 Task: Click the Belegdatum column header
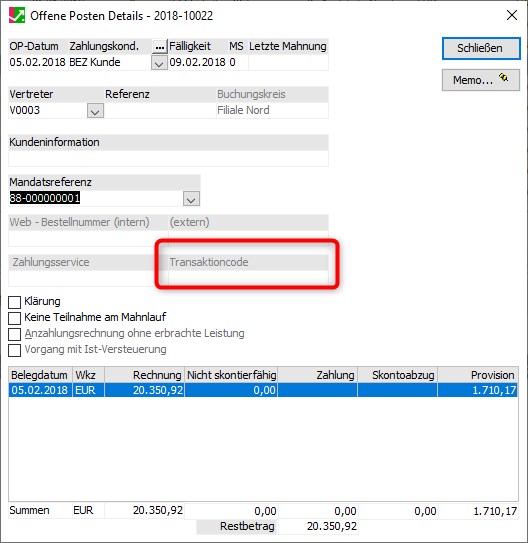[41, 375]
